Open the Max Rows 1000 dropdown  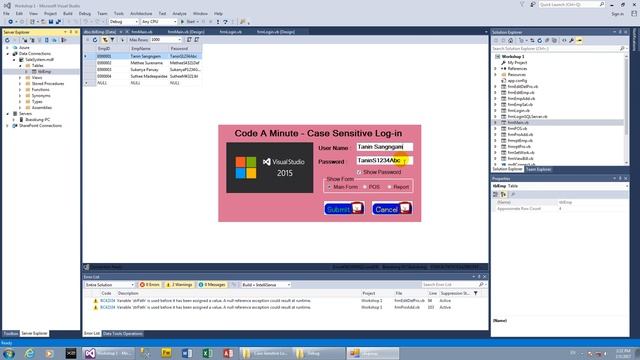pyautogui.click(x=166, y=40)
